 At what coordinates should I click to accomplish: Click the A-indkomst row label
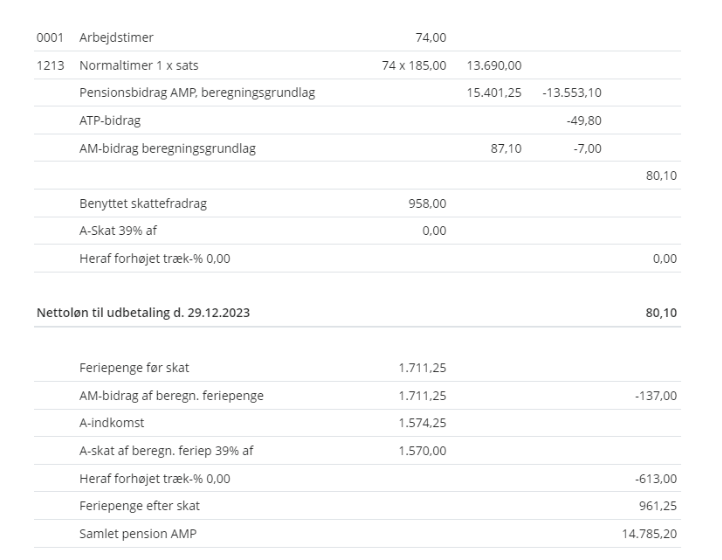click(x=112, y=423)
